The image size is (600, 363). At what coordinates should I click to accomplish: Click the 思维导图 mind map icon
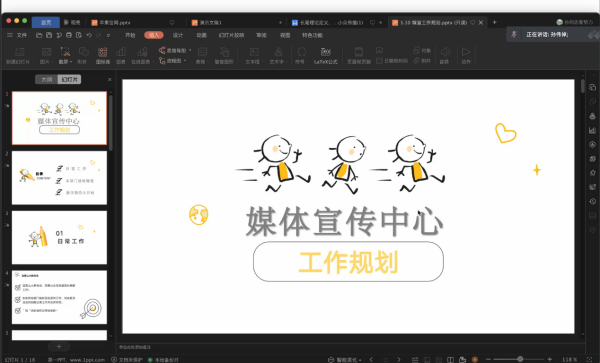coord(174,50)
